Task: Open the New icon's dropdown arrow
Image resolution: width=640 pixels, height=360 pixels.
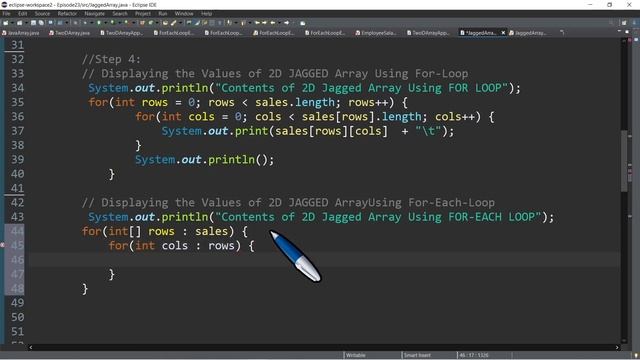Action: tap(12, 23)
